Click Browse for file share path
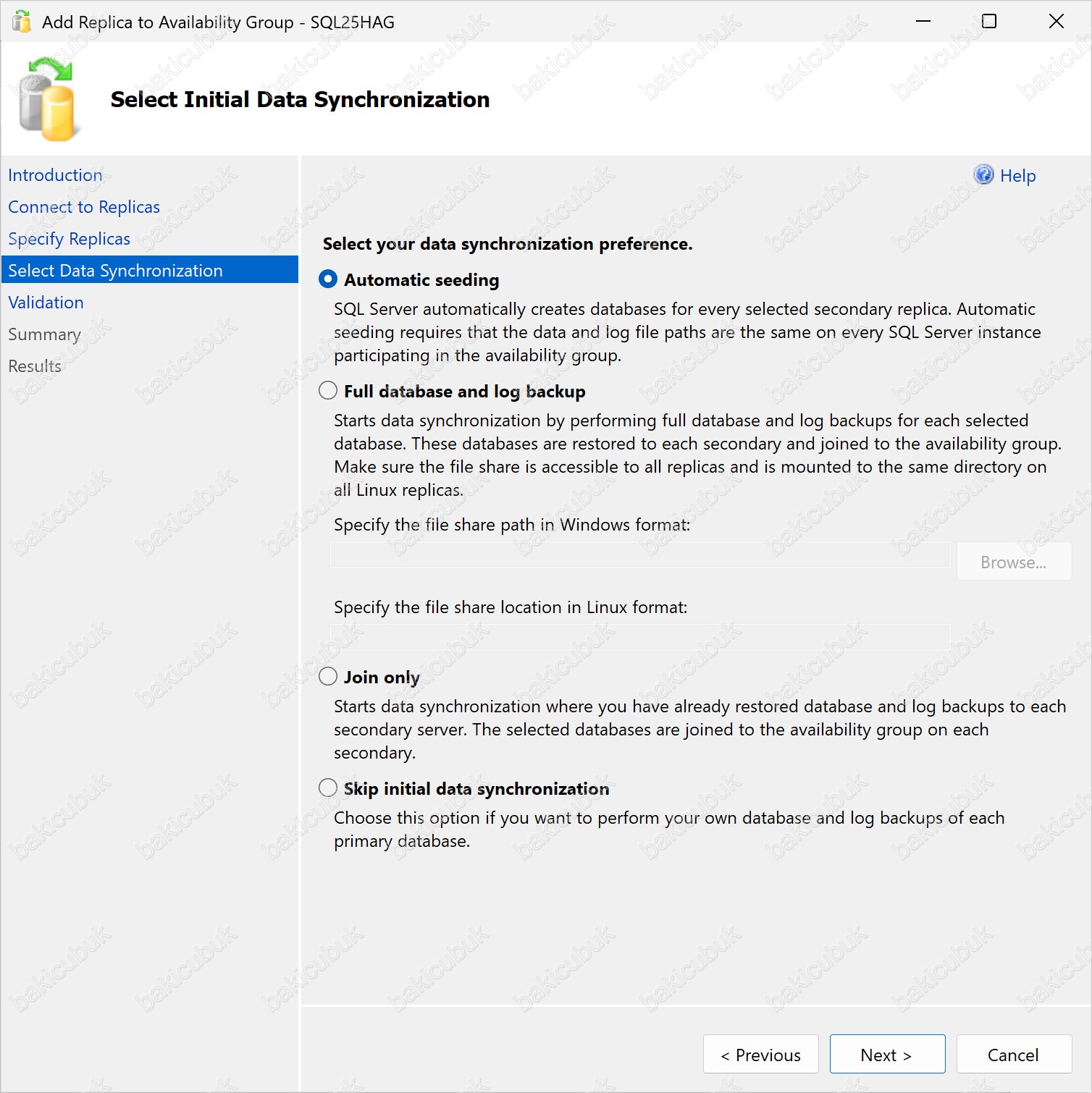The image size is (1092, 1093). tap(1013, 562)
